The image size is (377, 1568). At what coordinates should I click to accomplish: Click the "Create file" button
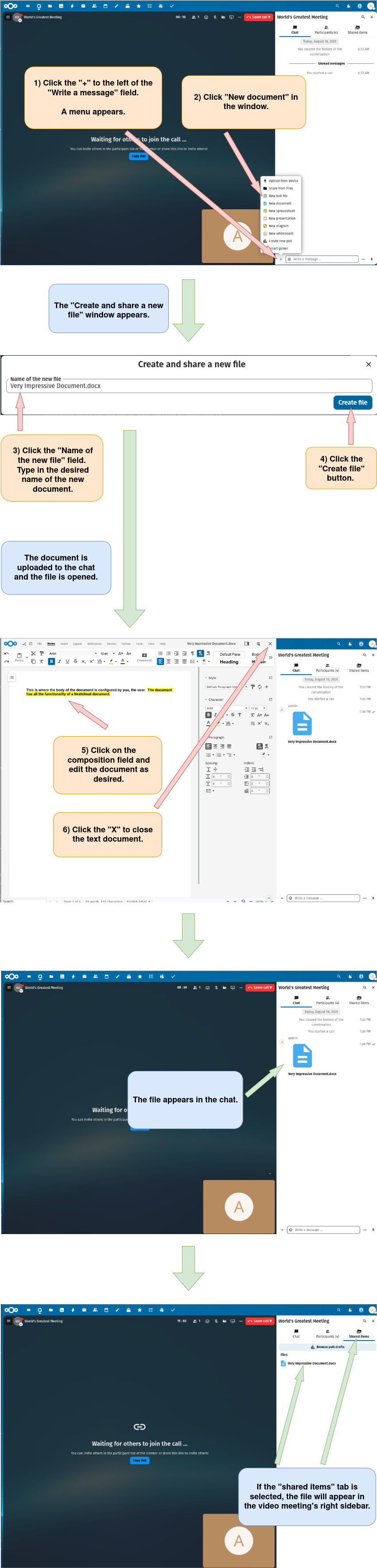pyautogui.click(x=352, y=402)
